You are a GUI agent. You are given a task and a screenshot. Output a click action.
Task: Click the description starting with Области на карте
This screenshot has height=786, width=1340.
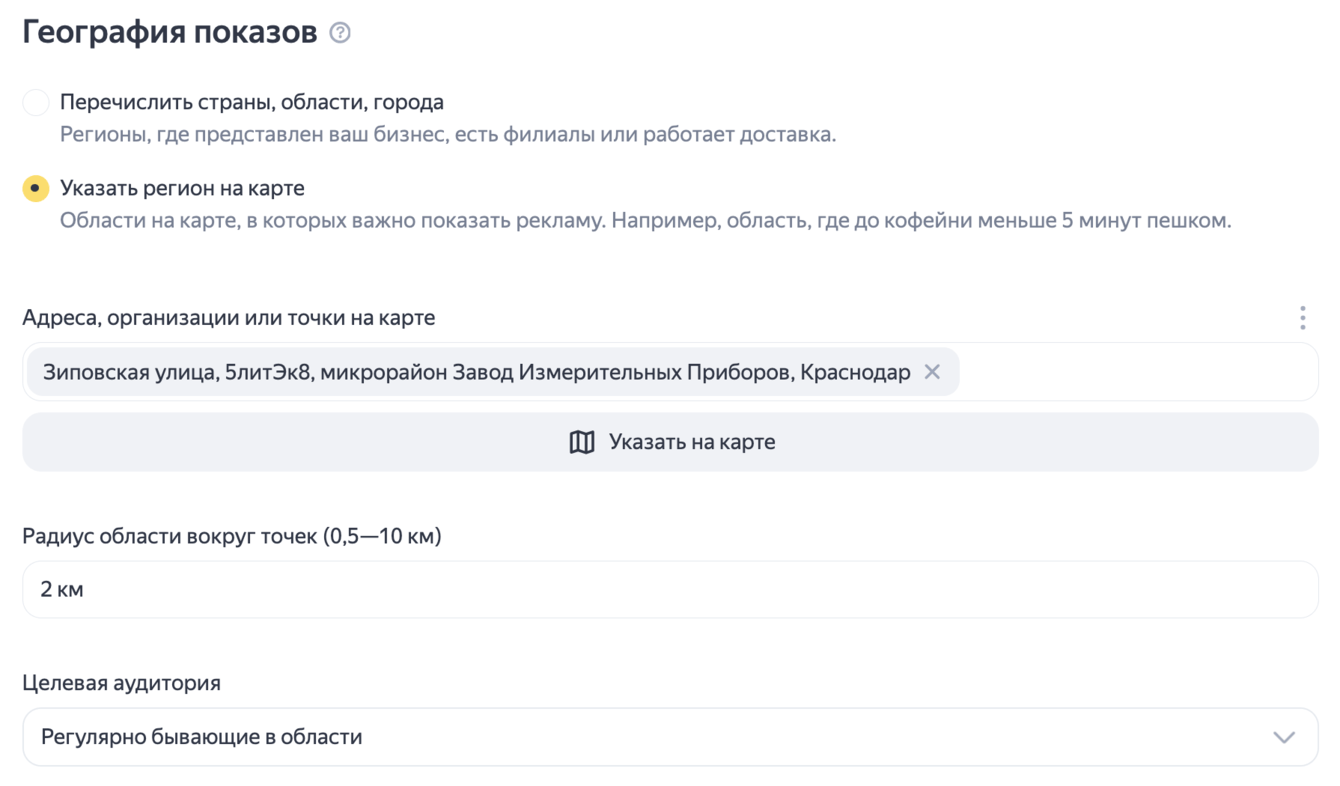645,220
